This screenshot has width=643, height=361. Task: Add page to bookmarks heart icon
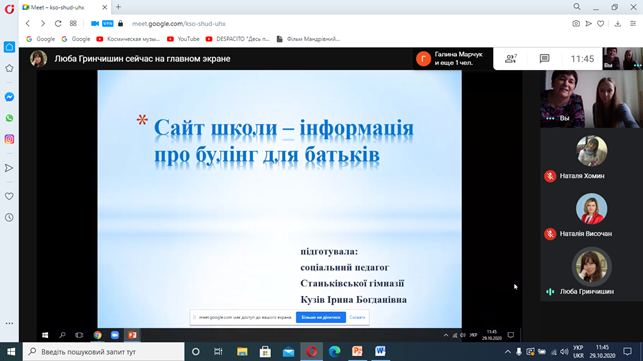[x=600, y=23]
